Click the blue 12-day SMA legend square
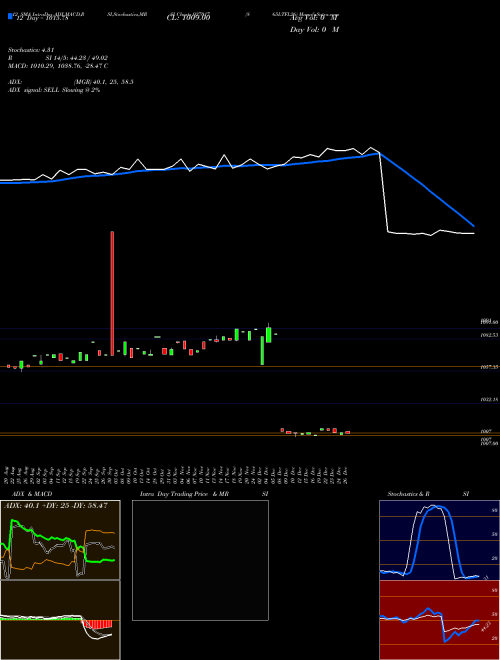This screenshot has width=500, height=660. click(x=10, y=17)
